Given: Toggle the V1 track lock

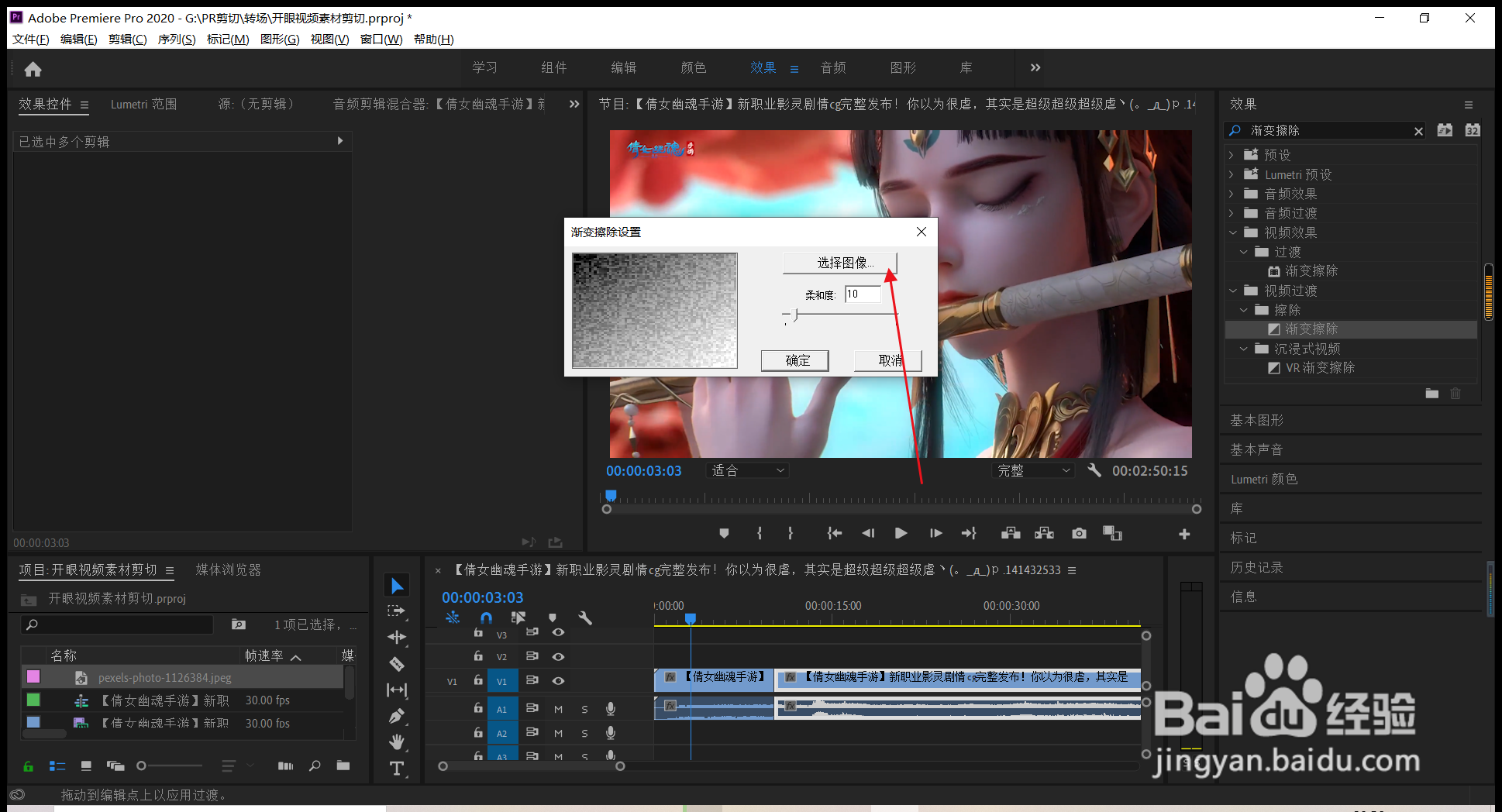Looking at the screenshot, I should pos(478,680).
